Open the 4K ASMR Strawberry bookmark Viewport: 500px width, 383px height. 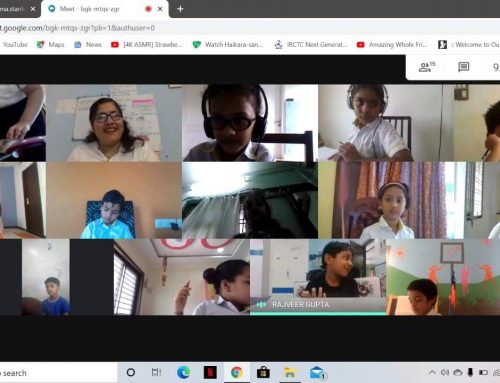[x=147, y=44]
